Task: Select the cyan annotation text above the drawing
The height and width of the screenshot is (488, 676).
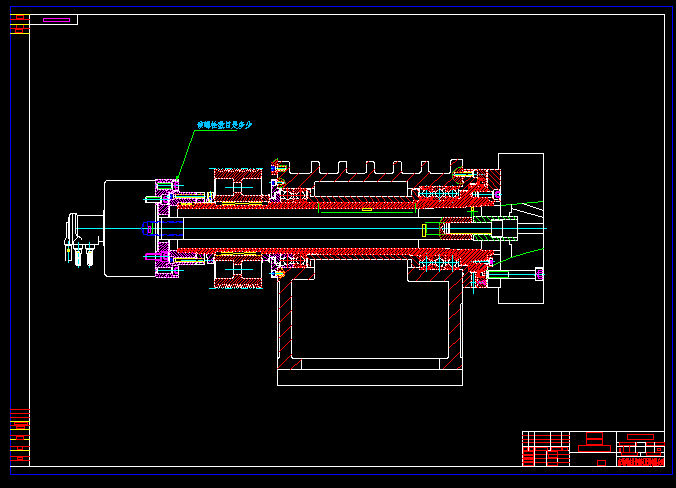Action: [225, 125]
